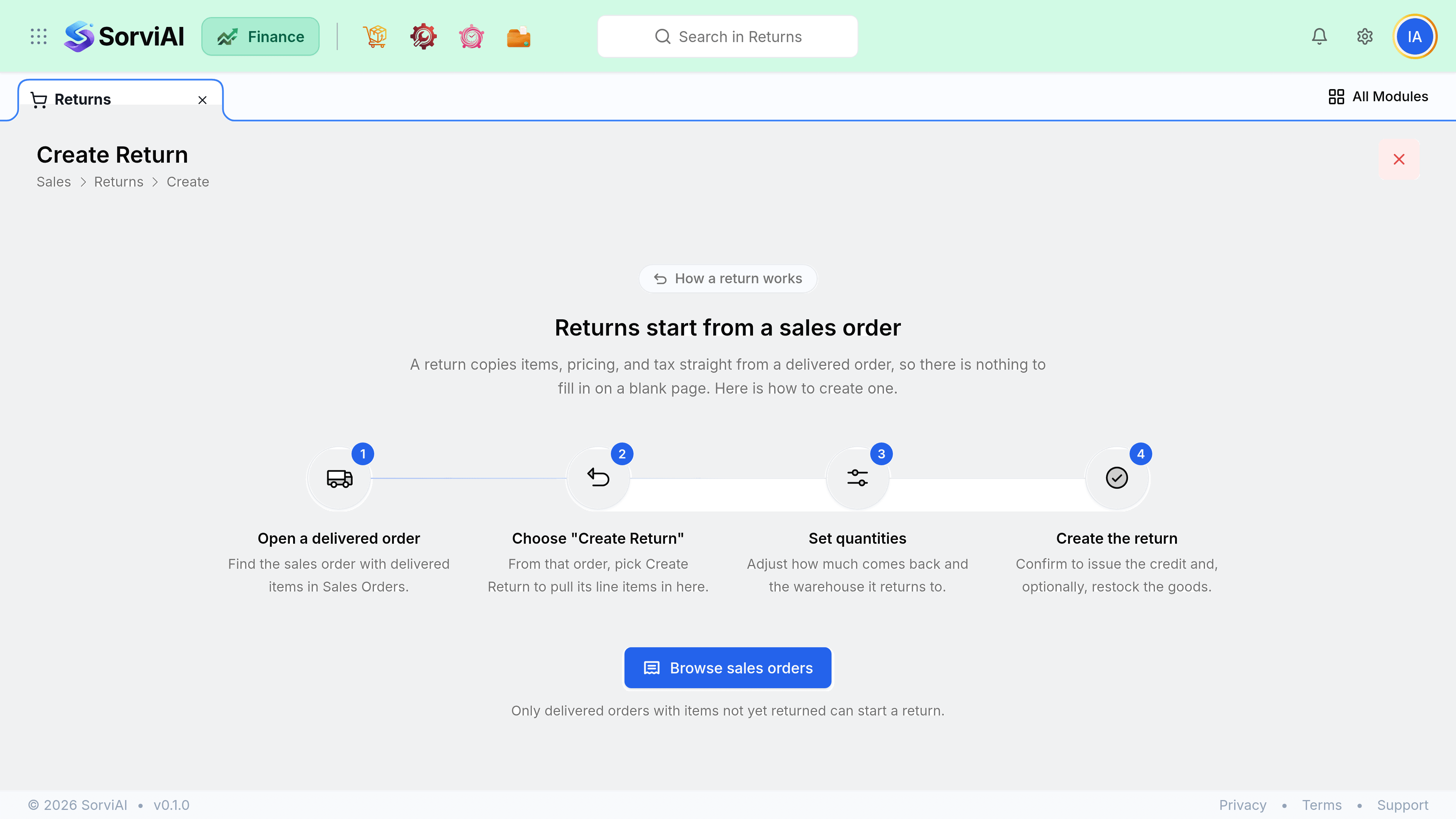Open notifications bell
Image resolution: width=1456 pixels, height=819 pixels.
click(x=1319, y=37)
